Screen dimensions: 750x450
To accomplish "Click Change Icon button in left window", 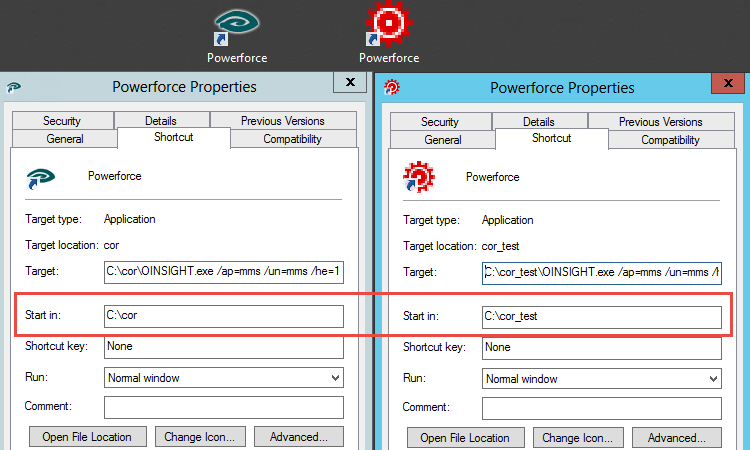I will (x=200, y=437).
